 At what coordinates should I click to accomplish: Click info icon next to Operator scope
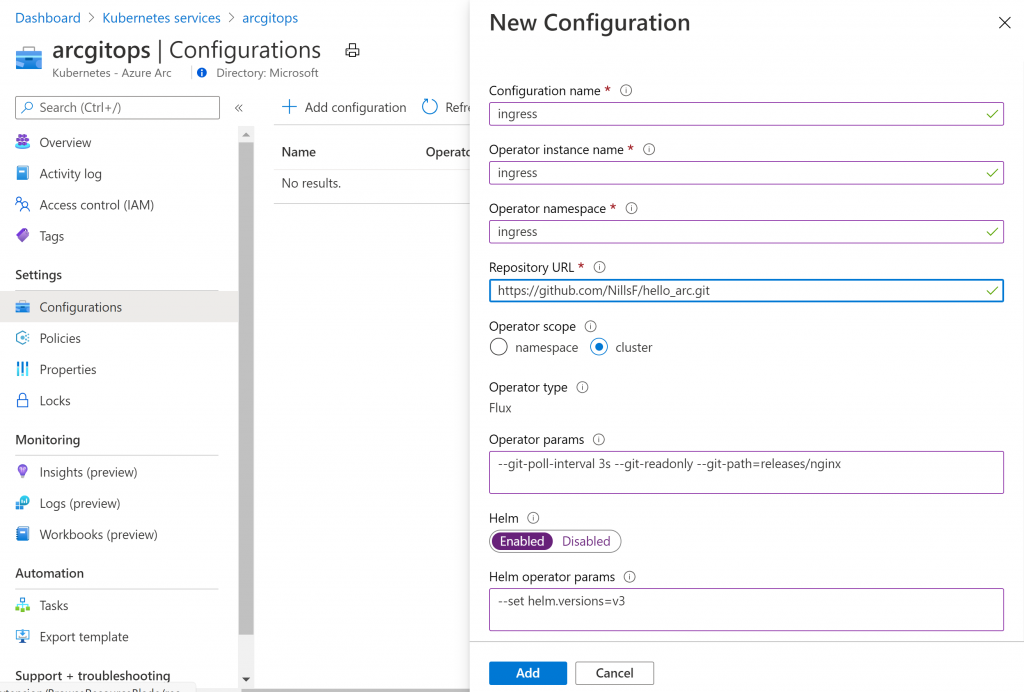coord(590,326)
